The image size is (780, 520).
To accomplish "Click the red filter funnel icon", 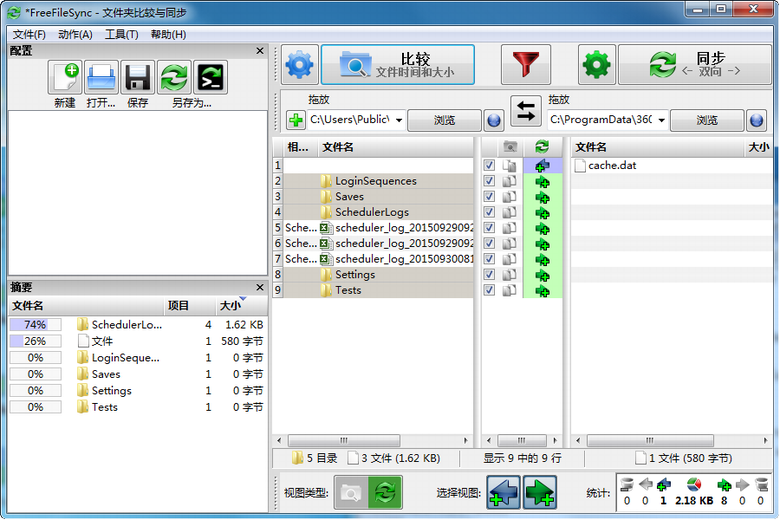I will tap(532, 65).
